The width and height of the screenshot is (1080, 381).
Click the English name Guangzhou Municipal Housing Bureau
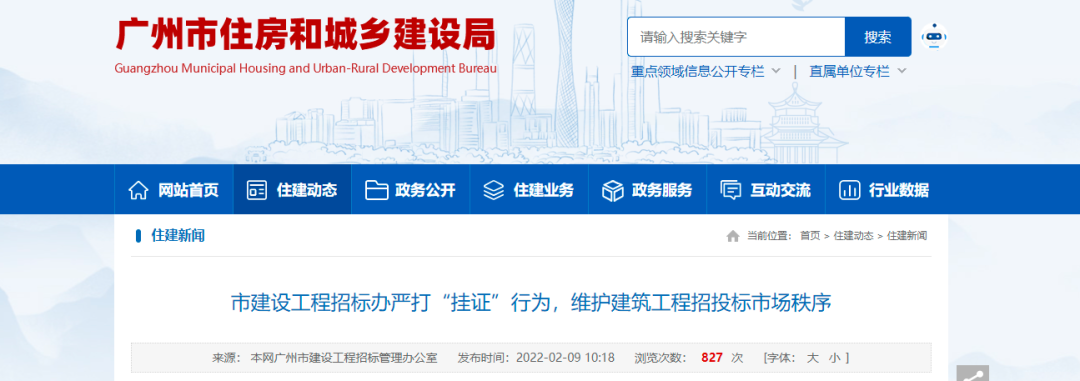(x=305, y=69)
